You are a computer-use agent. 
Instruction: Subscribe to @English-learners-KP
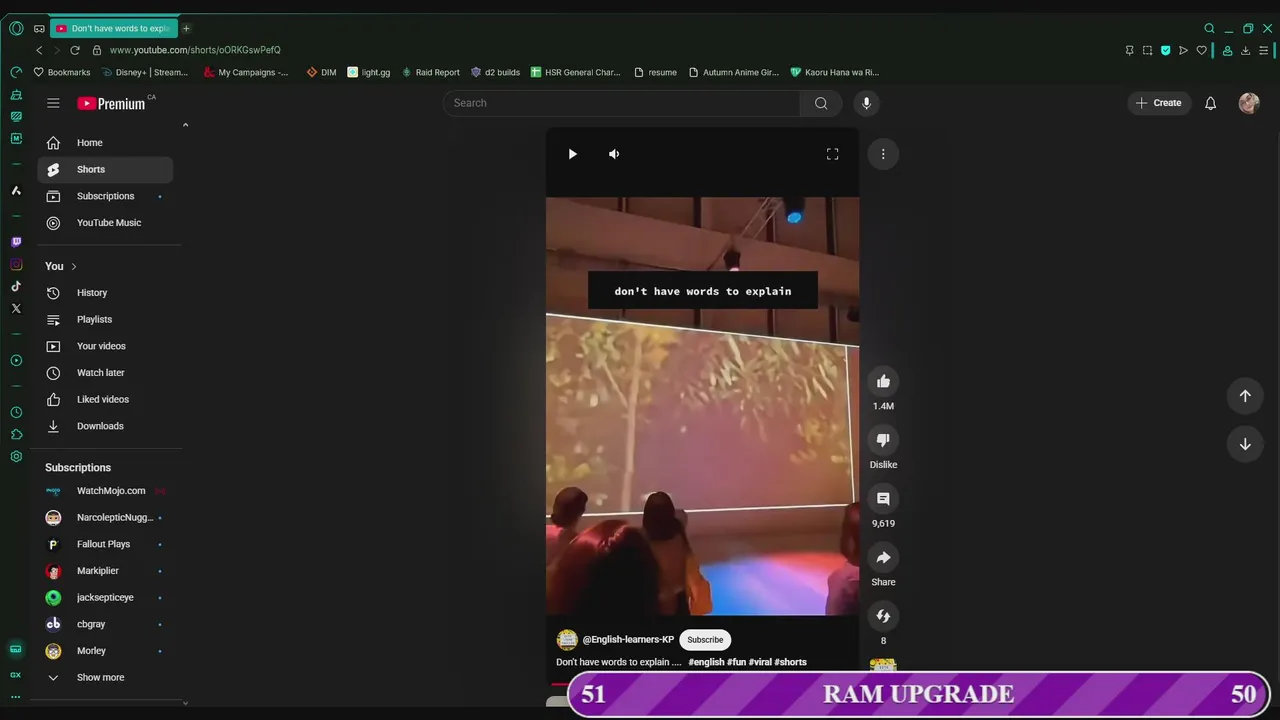pyautogui.click(x=705, y=640)
